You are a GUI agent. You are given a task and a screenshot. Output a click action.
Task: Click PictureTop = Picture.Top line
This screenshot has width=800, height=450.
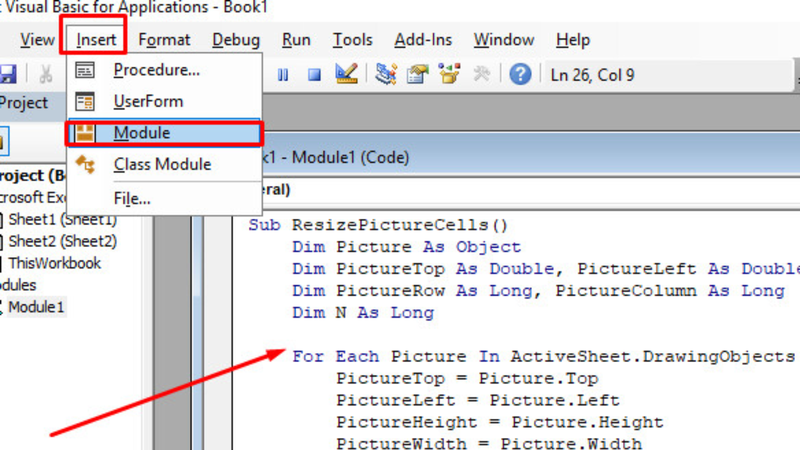click(x=467, y=379)
